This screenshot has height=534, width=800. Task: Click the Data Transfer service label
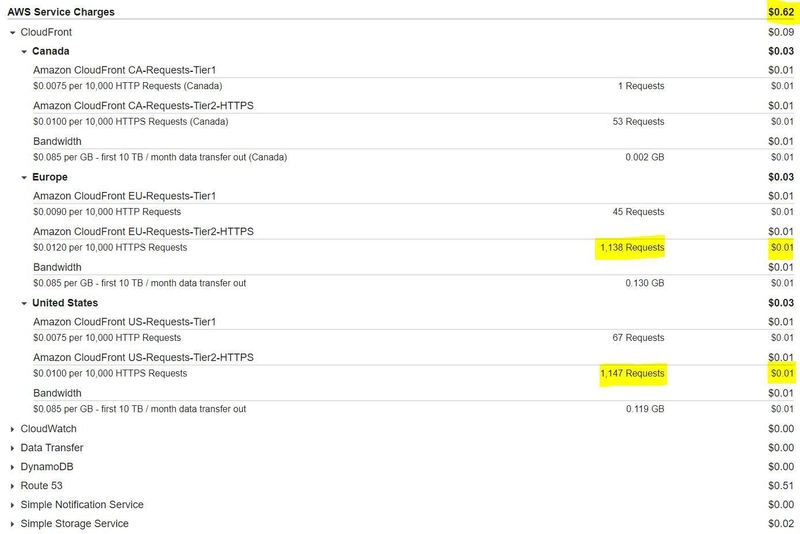pos(52,448)
